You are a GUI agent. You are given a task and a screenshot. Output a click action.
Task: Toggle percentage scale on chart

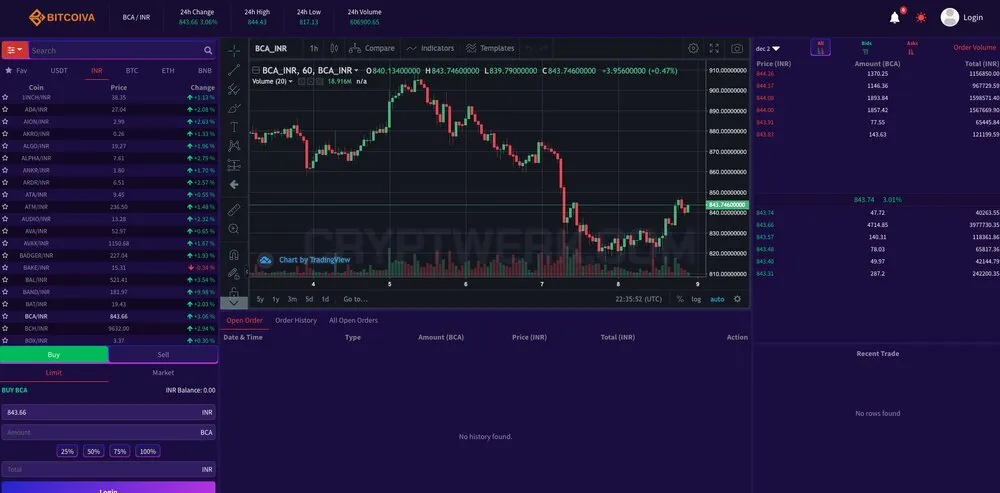[x=680, y=299]
